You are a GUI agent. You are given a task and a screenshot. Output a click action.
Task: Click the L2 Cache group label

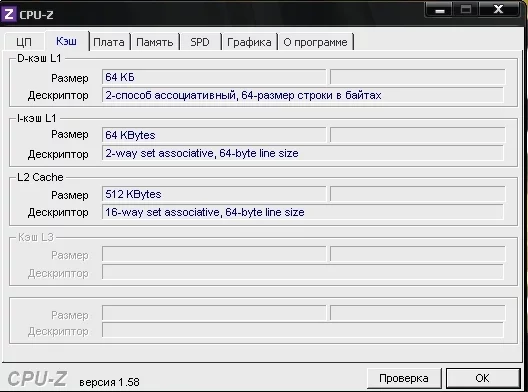(x=40, y=177)
